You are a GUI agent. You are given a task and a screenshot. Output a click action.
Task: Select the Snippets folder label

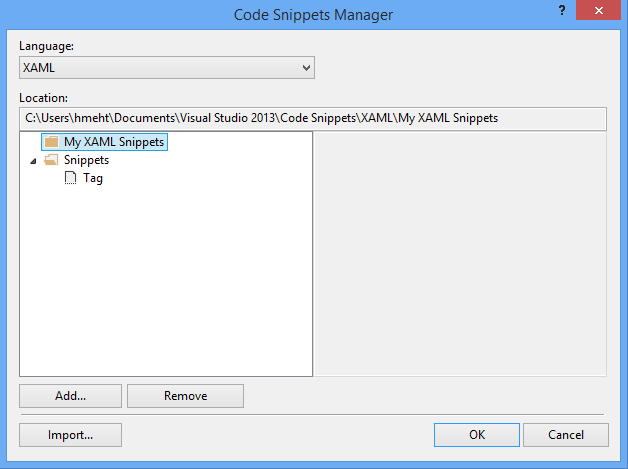(87, 160)
